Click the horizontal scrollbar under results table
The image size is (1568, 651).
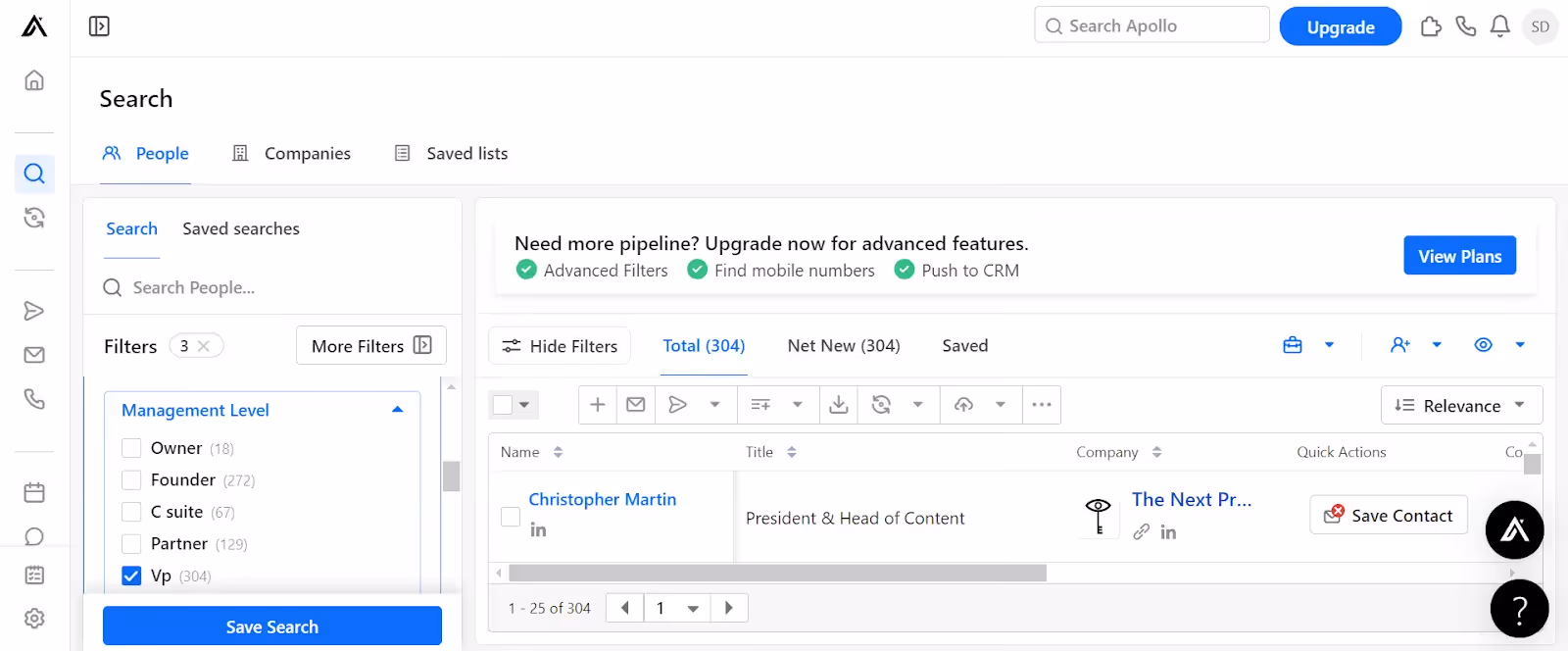(x=777, y=573)
